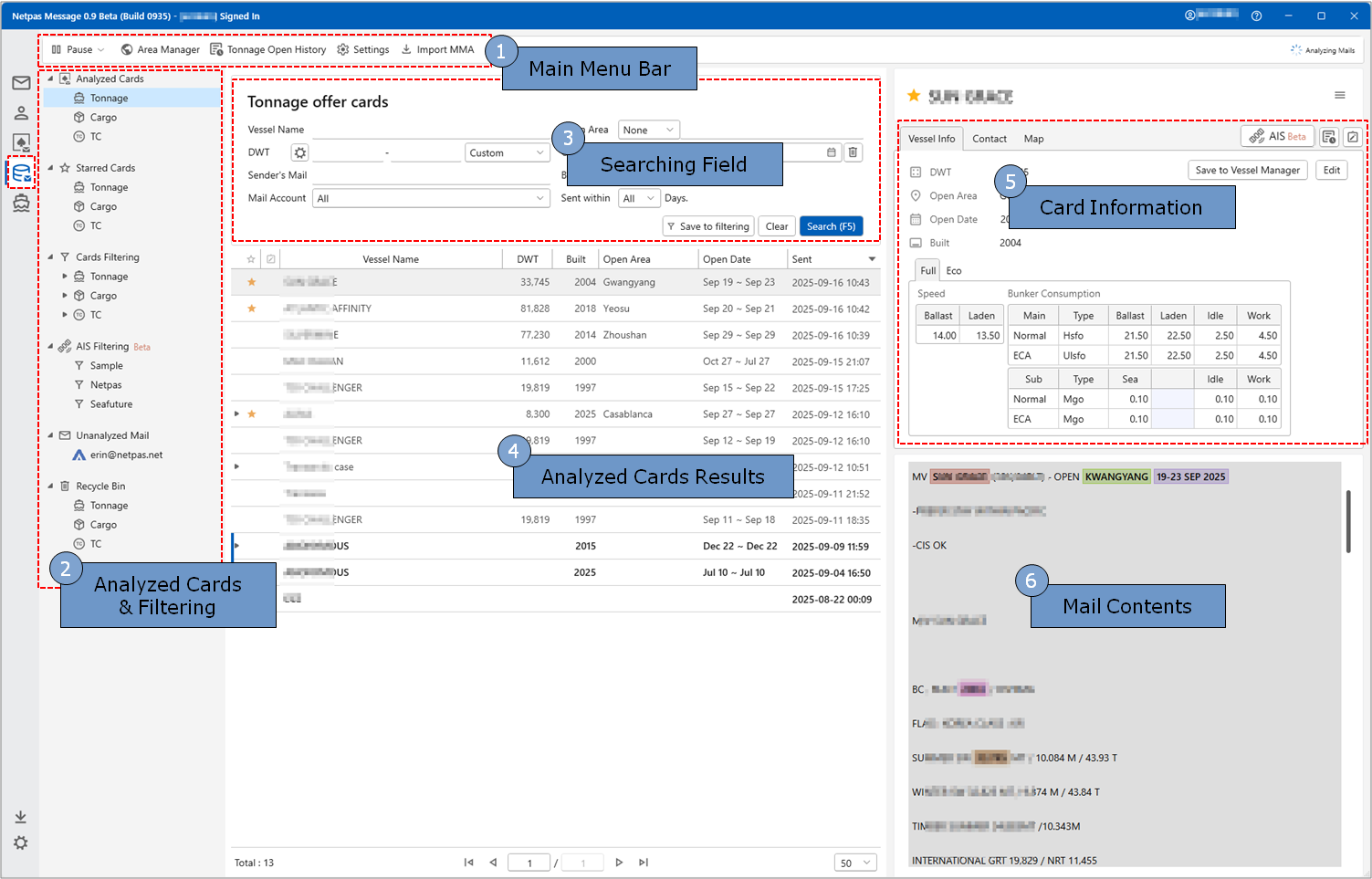Open the Mail Account dropdown
Viewport: 1372px width, 879px height.
pos(431,198)
